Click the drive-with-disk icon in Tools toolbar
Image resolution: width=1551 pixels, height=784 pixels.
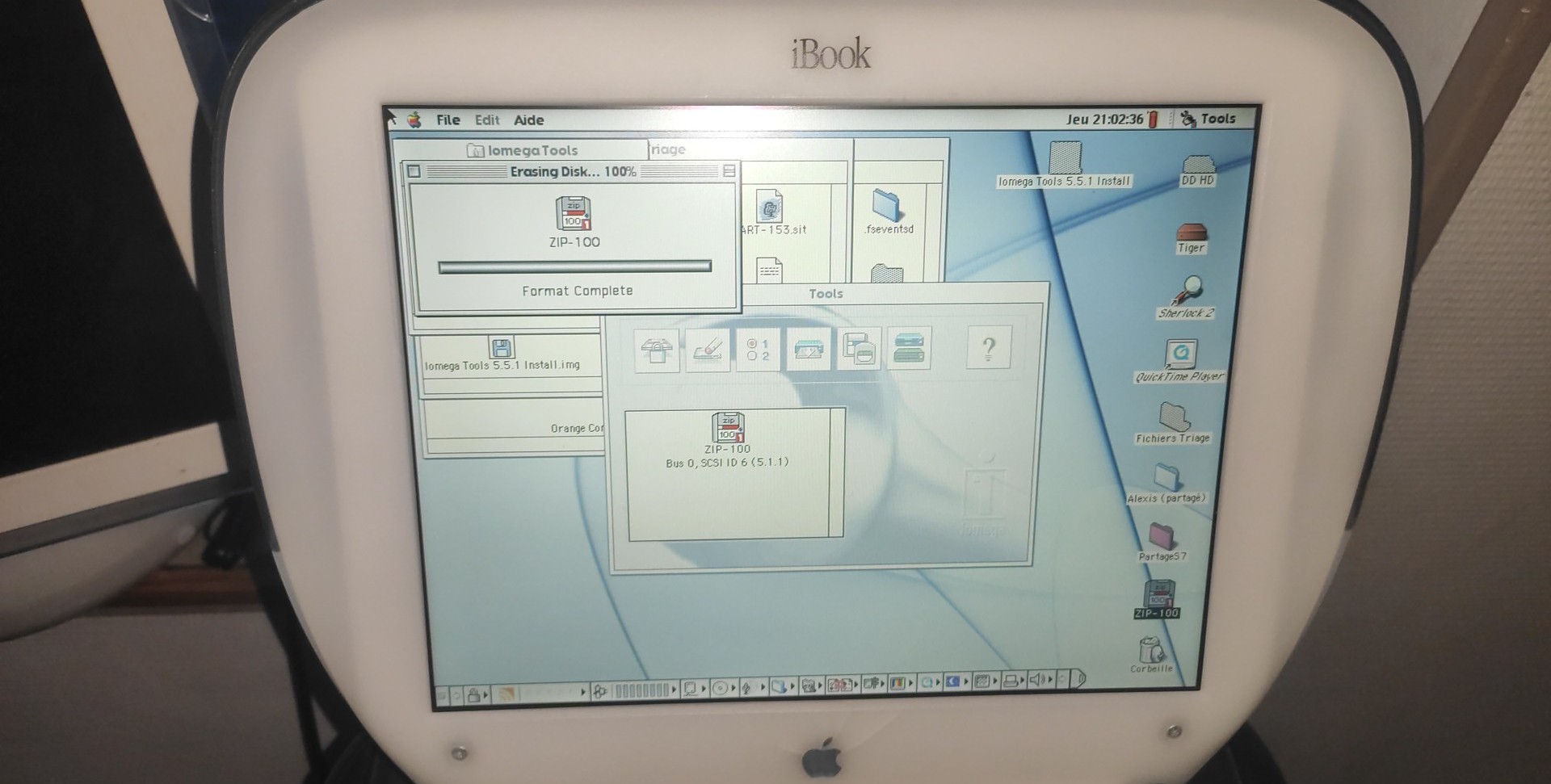click(x=808, y=350)
